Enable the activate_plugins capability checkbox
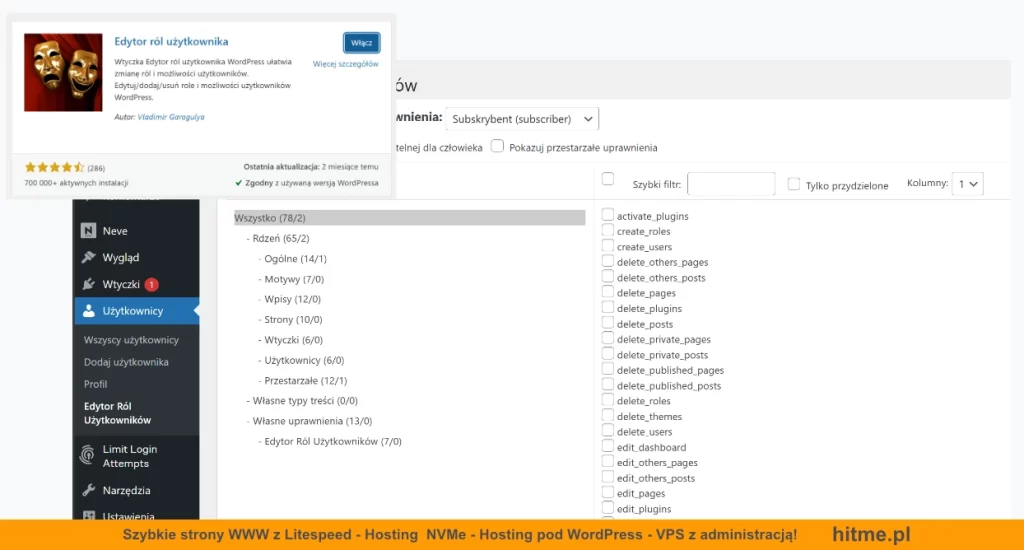 608,215
